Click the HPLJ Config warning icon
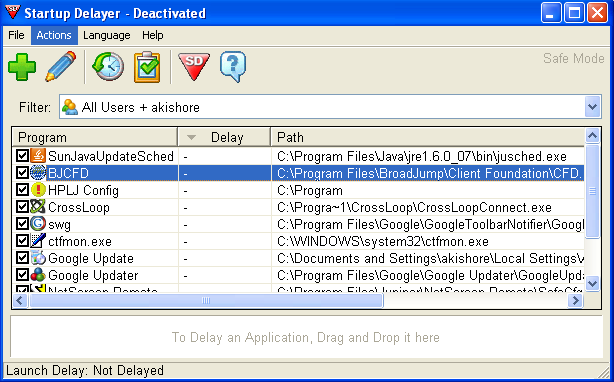This screenshot has height=382, width=614. coord(38,190)
